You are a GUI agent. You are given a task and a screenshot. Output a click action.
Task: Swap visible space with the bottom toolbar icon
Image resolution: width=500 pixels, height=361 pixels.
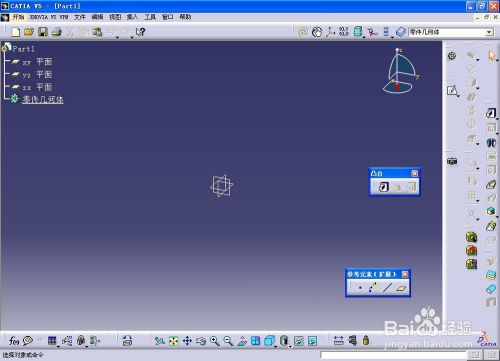pyautogui.click(x=312, y=341)
